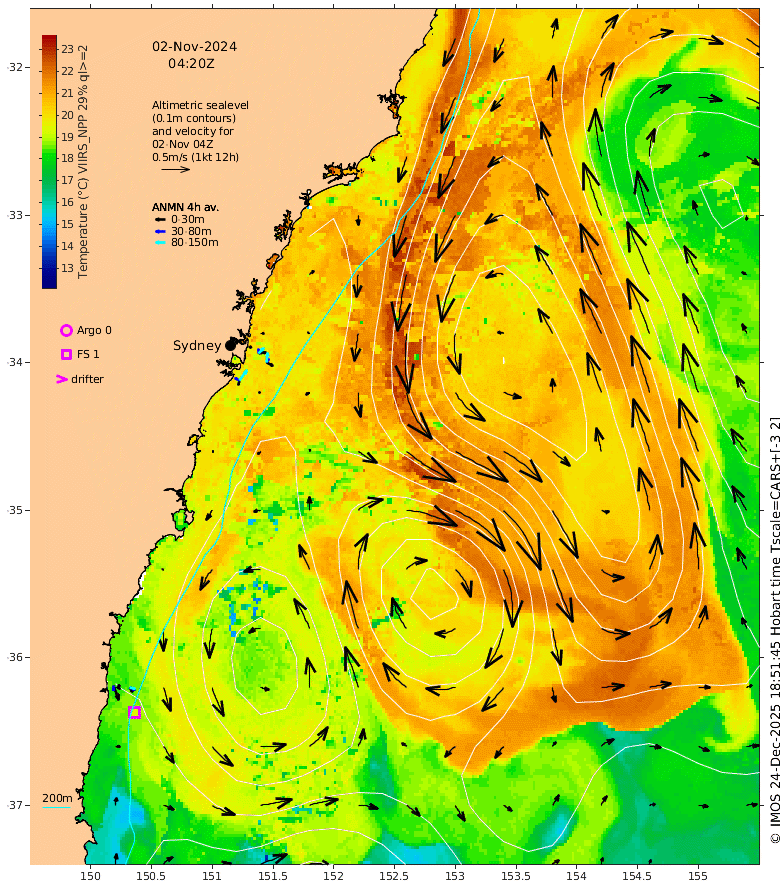
Task: Click the IMOS copyright timestamp text
Action: pyautogui.click(x=774, y=630)
